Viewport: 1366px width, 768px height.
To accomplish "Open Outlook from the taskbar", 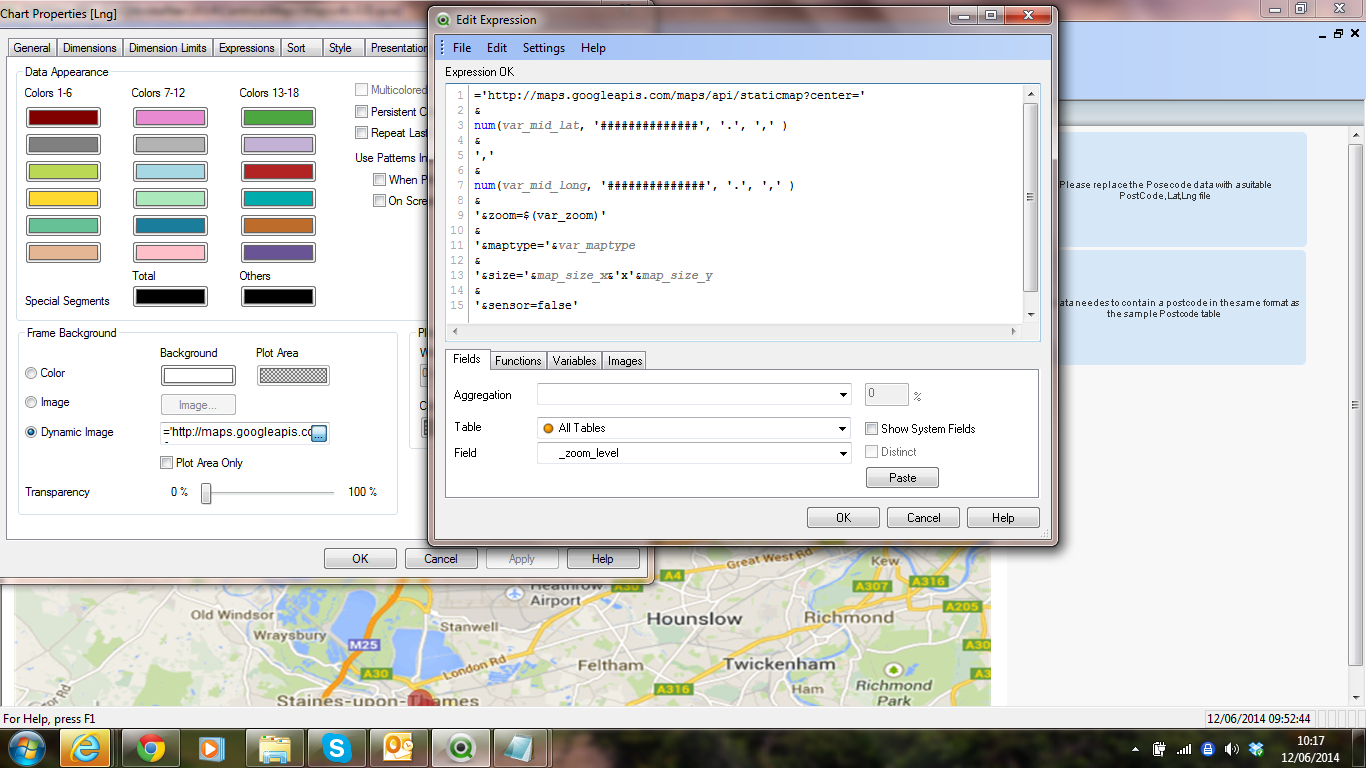I will (399, 748).
